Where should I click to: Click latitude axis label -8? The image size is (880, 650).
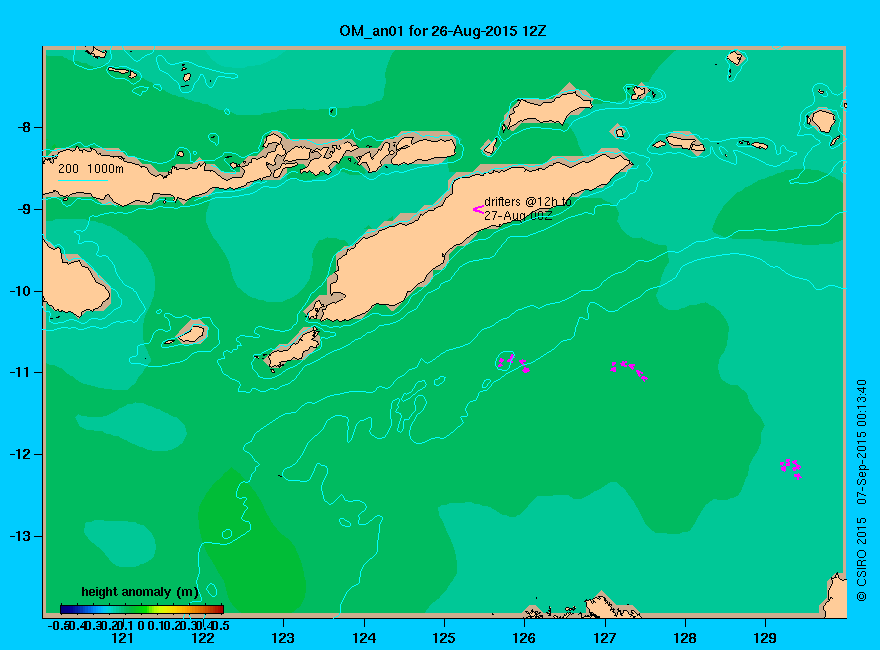coord(23,127)
